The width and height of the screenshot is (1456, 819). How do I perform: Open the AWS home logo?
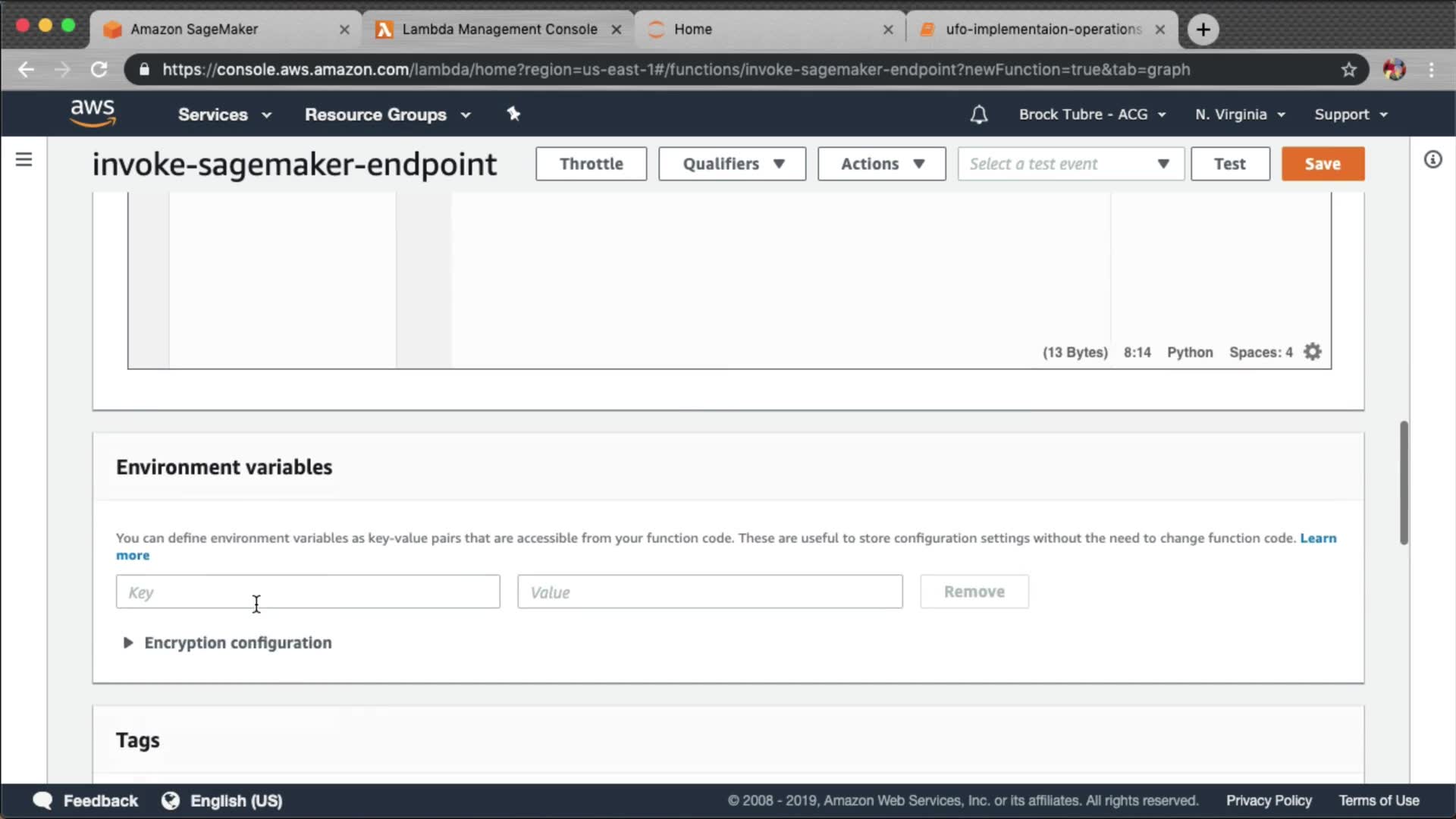pos(93,114)
